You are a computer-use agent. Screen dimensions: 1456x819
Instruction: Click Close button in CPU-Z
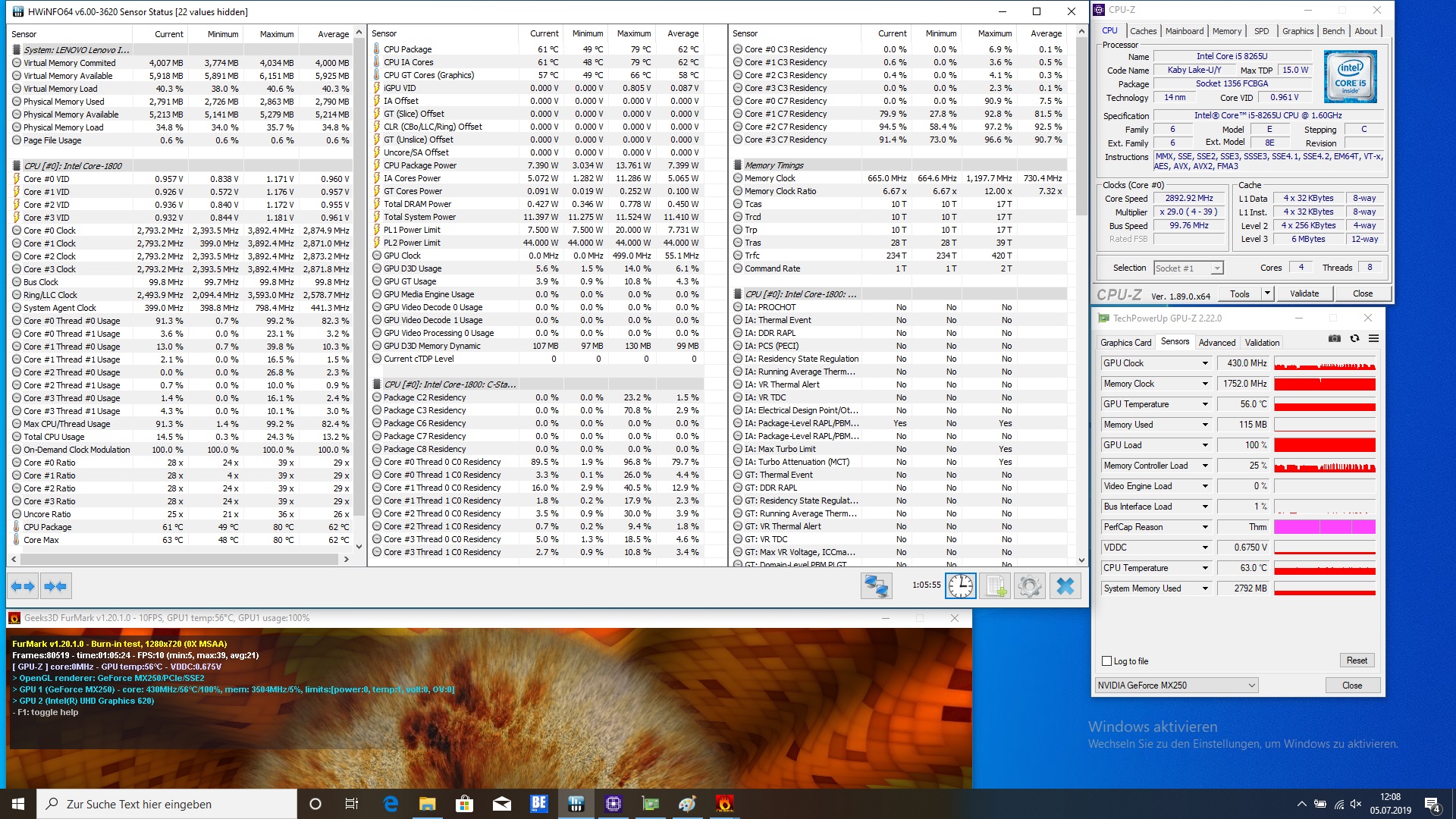(x=1362, y=293)
